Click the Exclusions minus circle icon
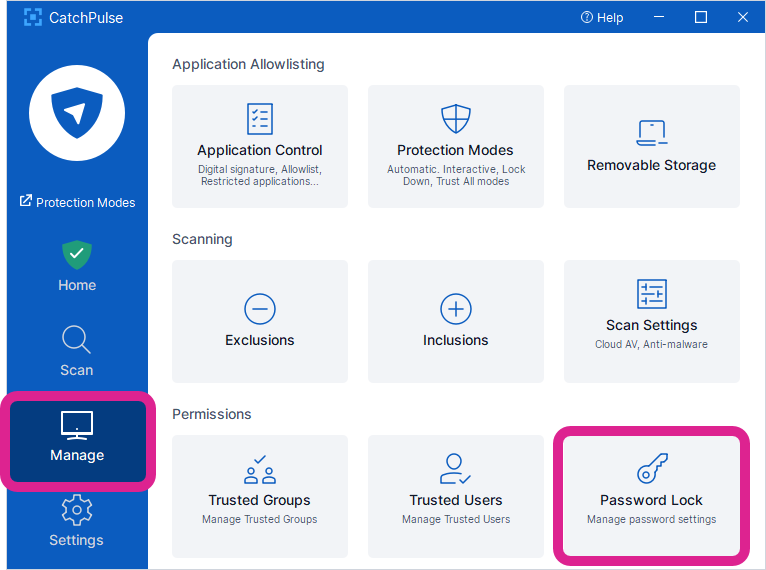 [x=260, y=309]
